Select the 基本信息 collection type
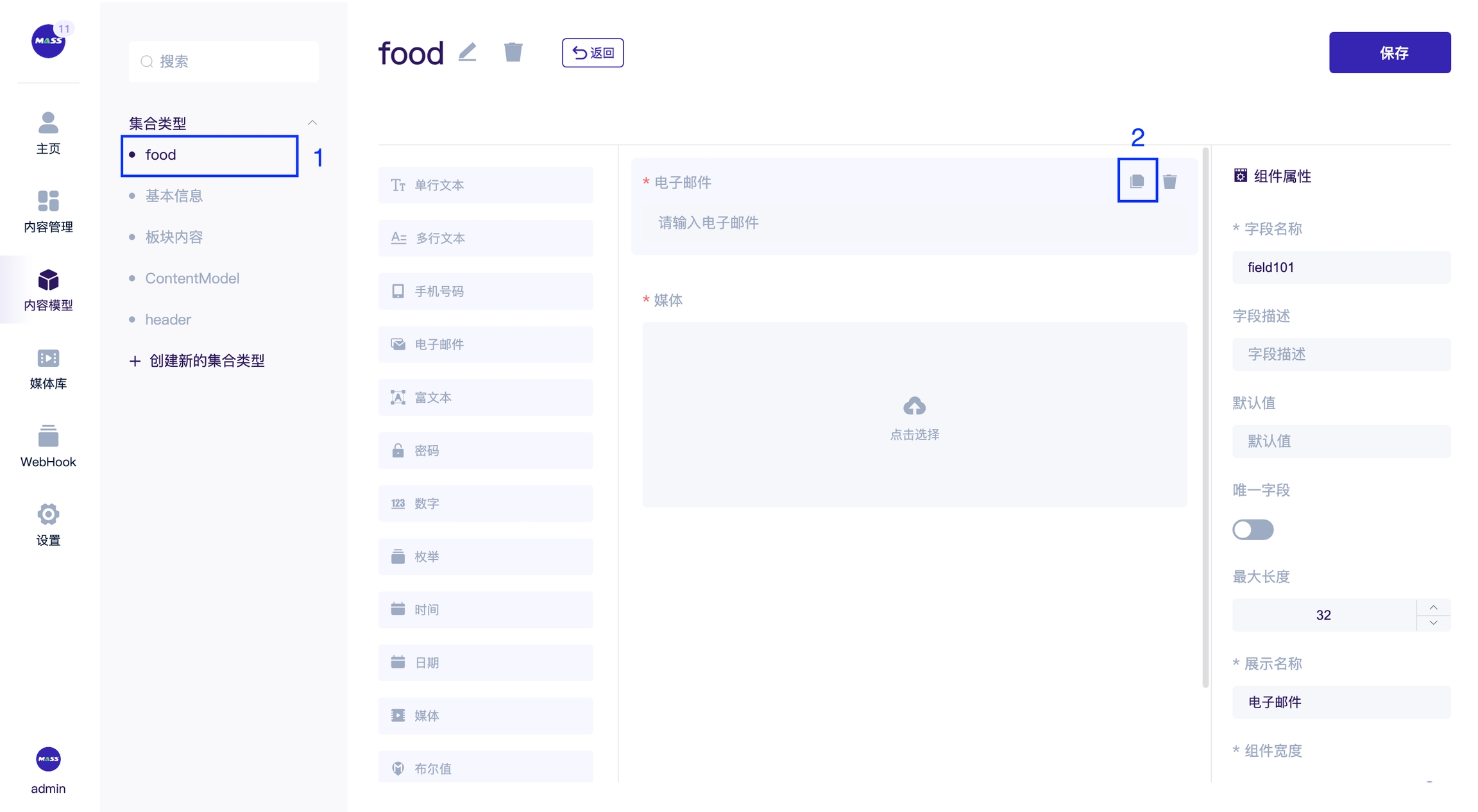The width and height of the screenshot is (1478, 812). coord(174,196)
